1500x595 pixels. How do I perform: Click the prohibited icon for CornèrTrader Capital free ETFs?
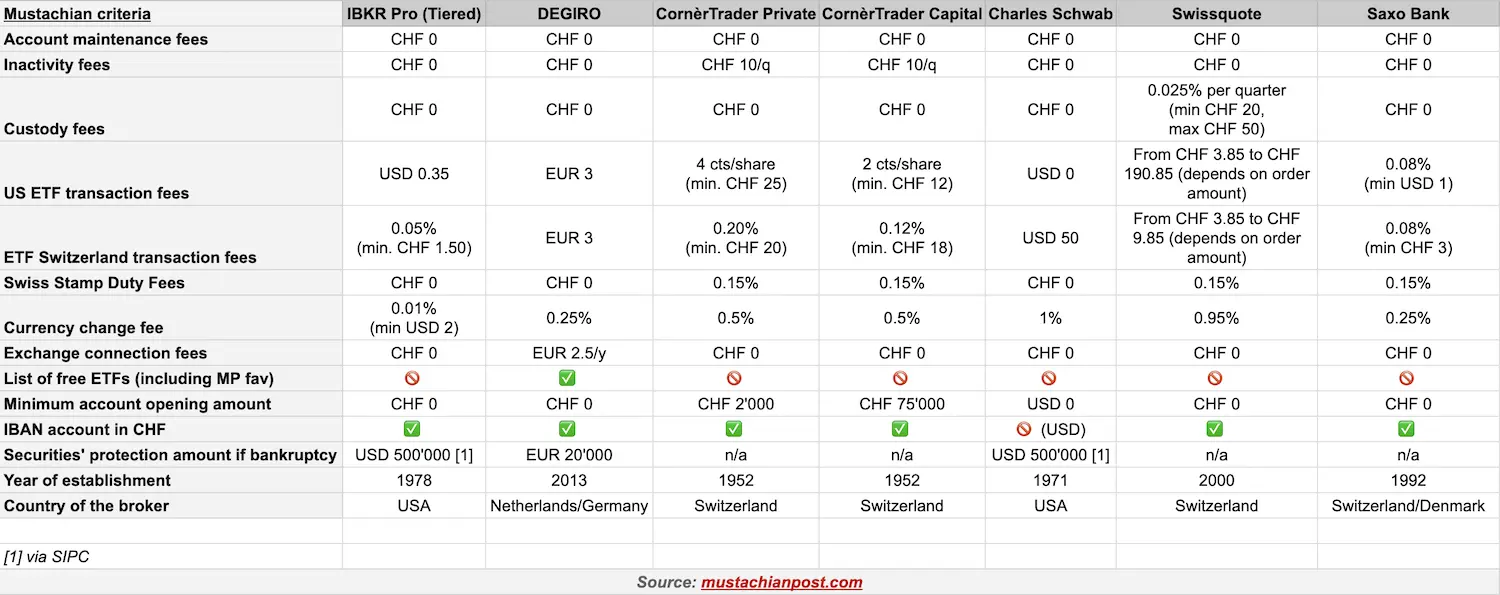pos(901,379)
